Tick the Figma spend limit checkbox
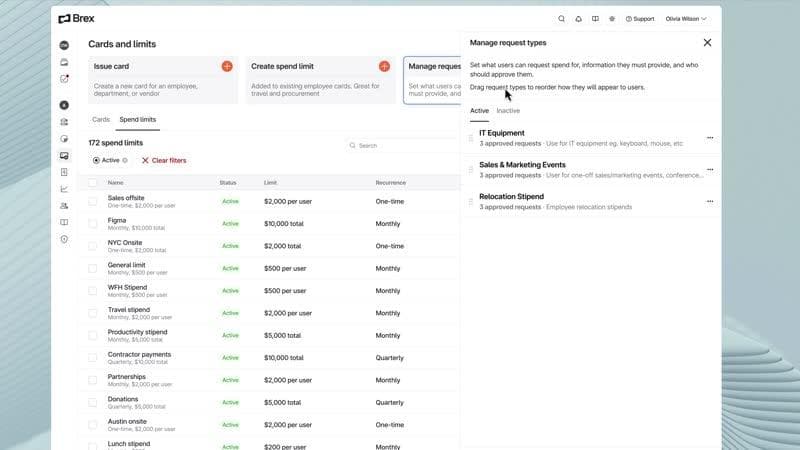Image resolution: width=800 pixels, height=450 pixels. point(93,223)
